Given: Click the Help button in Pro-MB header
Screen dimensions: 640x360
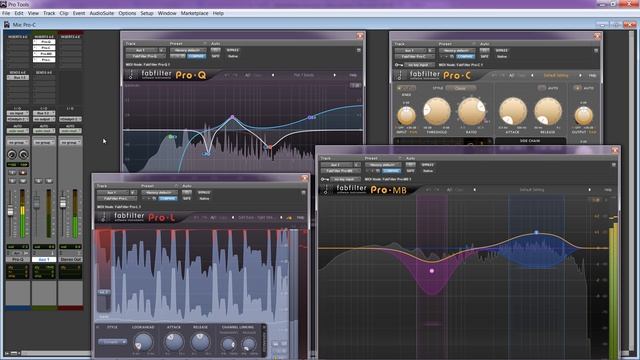Looking at the screenshot, I should (608, 190).
